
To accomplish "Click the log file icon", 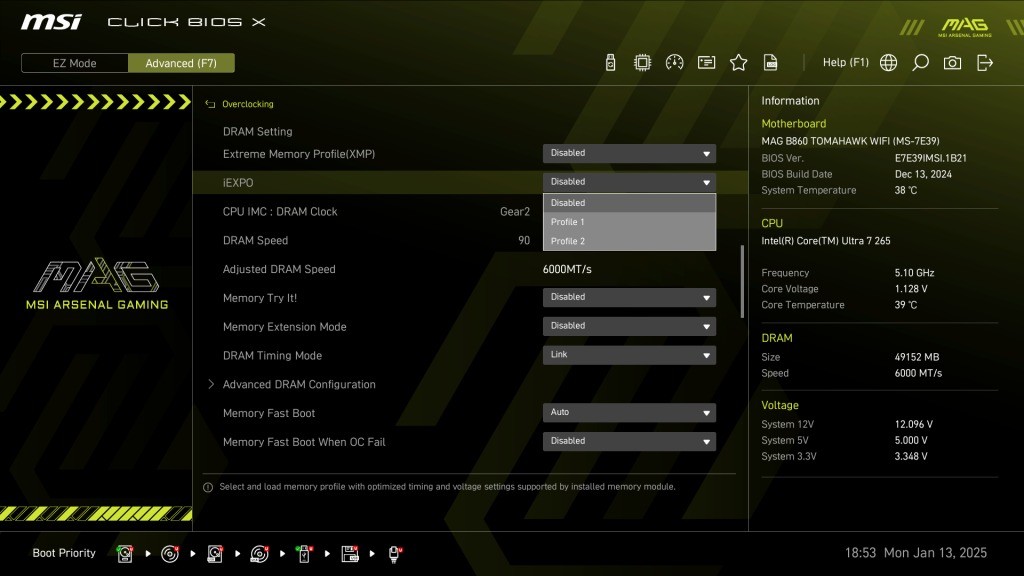I will [770, 63].
